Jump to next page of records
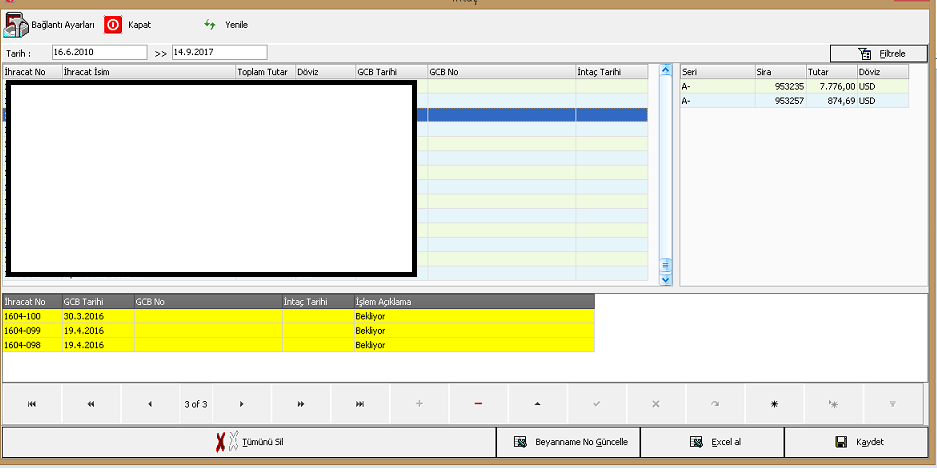The image size is (937, 472). [301, 404]
